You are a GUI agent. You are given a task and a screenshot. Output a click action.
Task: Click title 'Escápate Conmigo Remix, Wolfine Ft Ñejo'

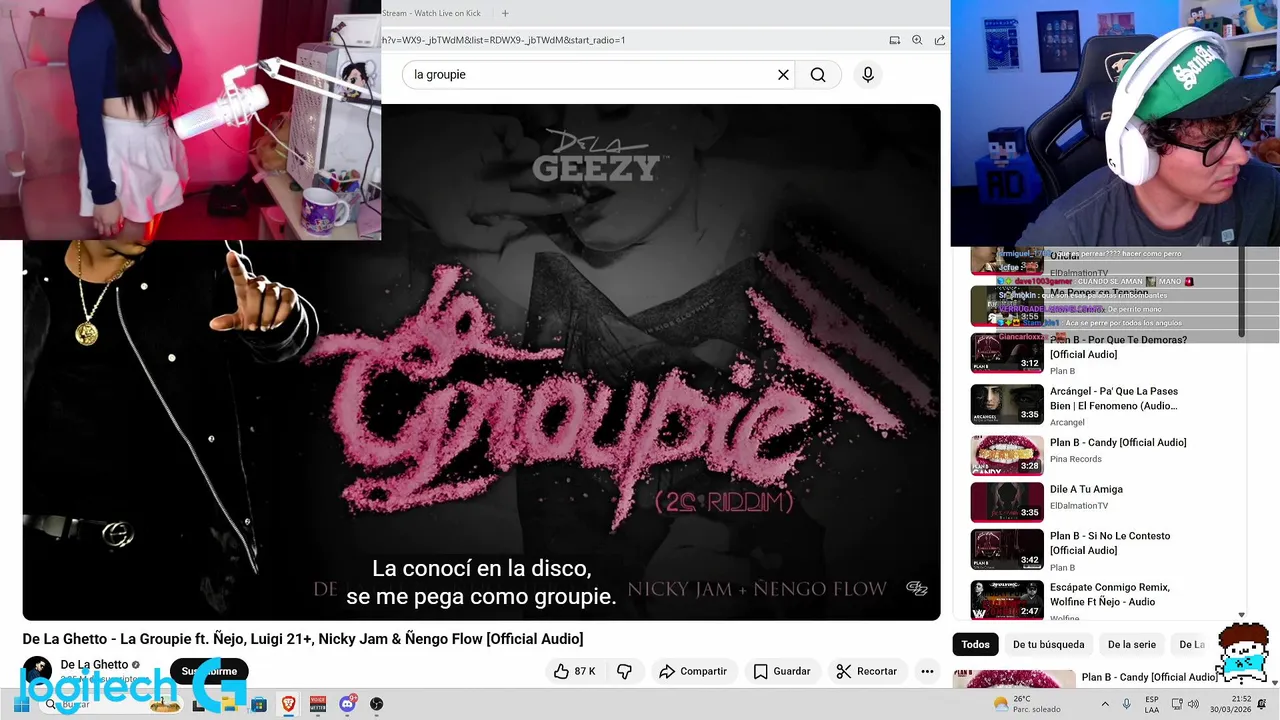pos(1110,594)
